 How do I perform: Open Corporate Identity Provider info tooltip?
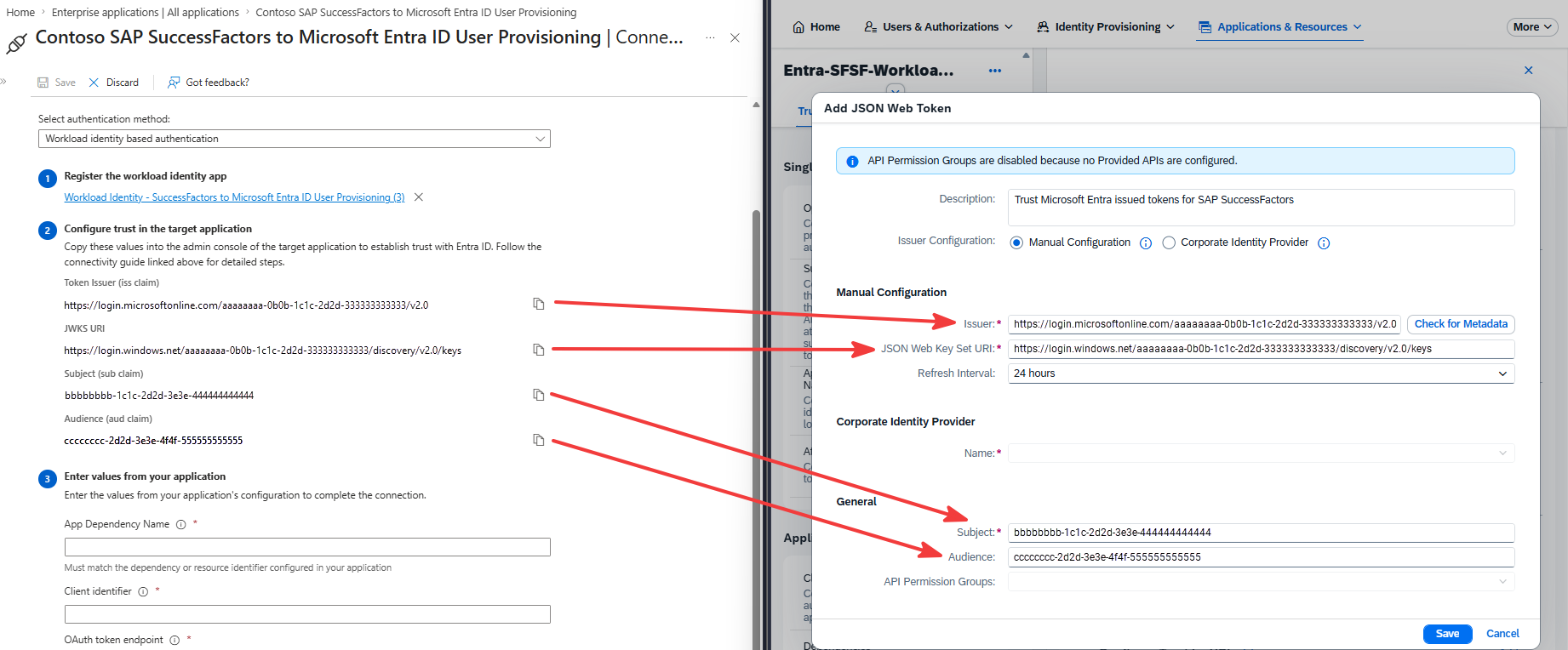1324,243
